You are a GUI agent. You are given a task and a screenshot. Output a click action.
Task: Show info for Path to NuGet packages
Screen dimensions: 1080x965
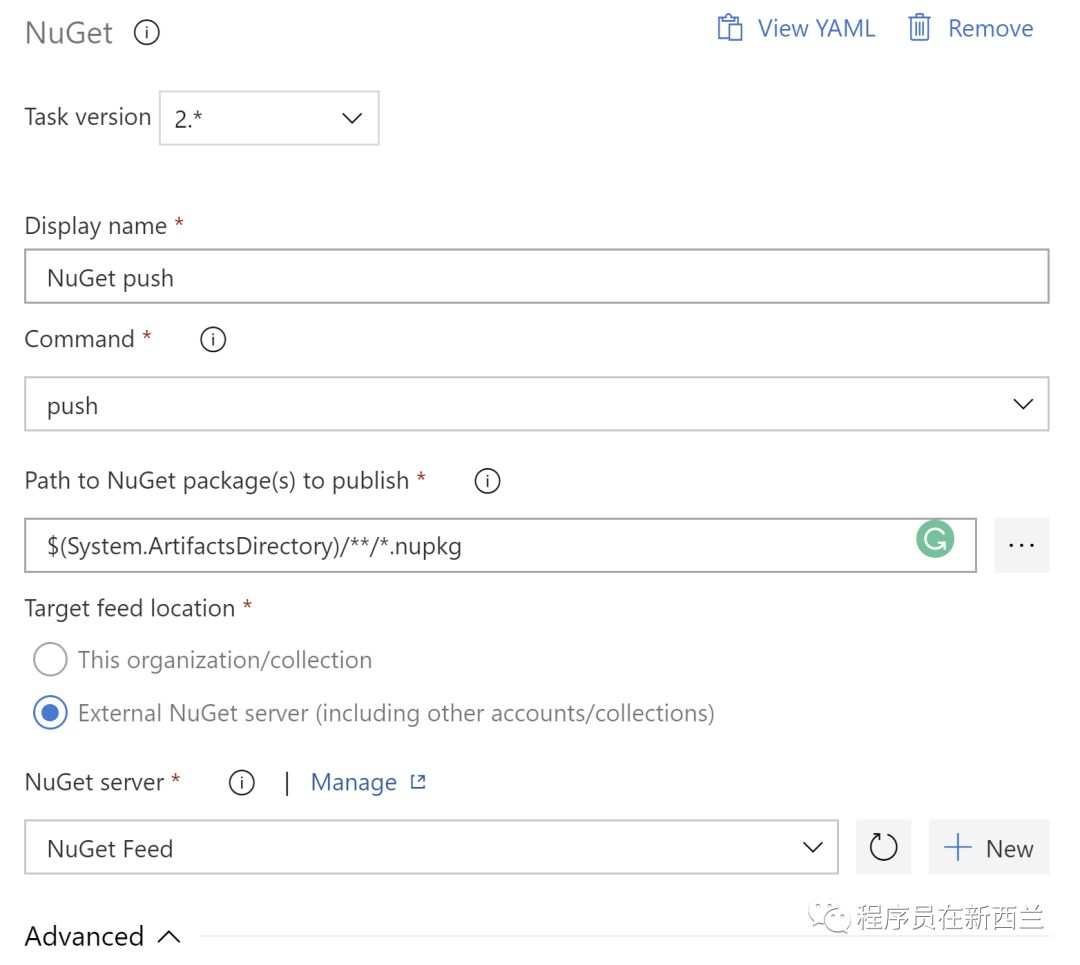[x=487, y=481]
